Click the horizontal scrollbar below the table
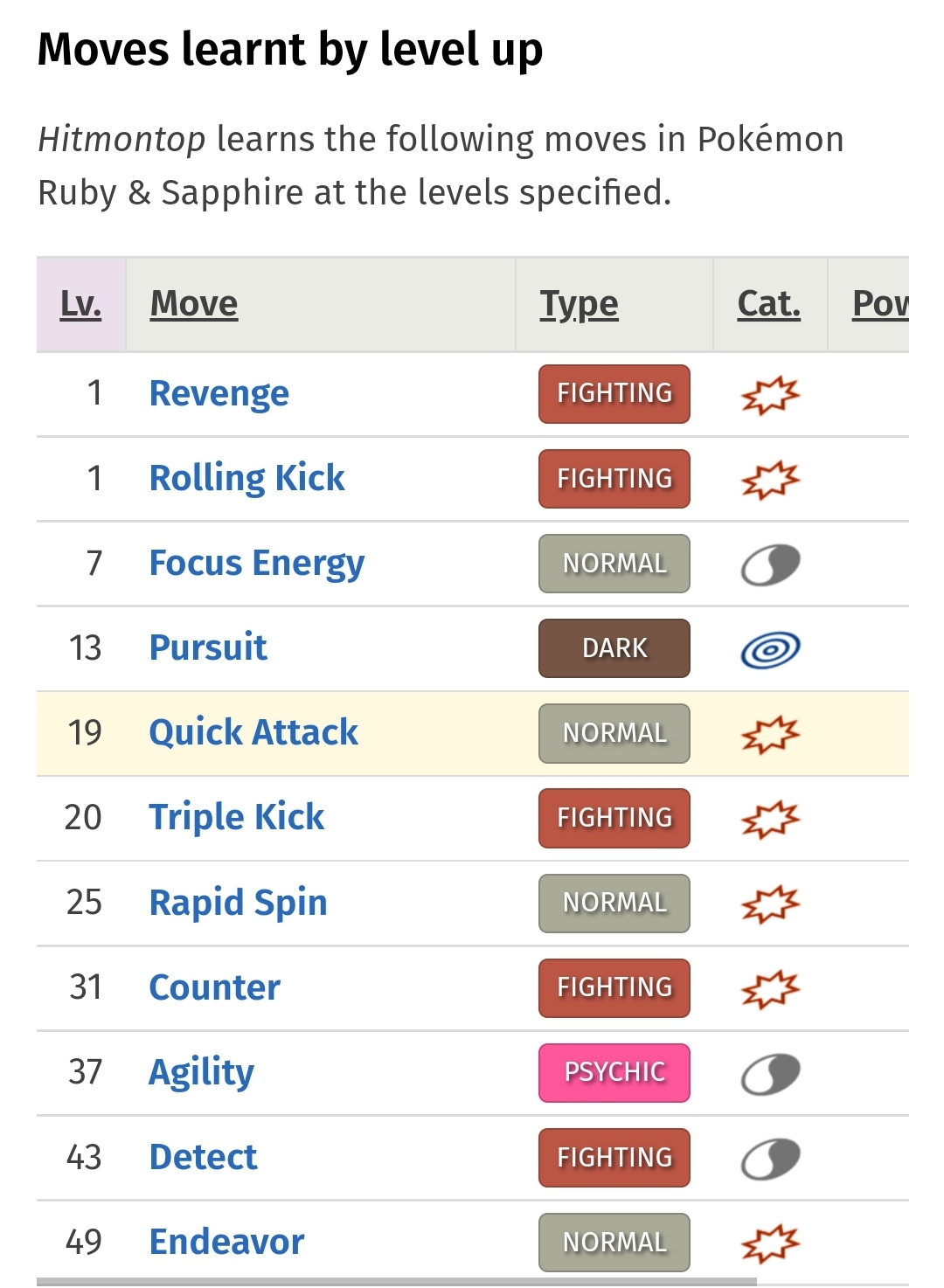This screenshot has height=1288, width=944. coord(397,1282)
